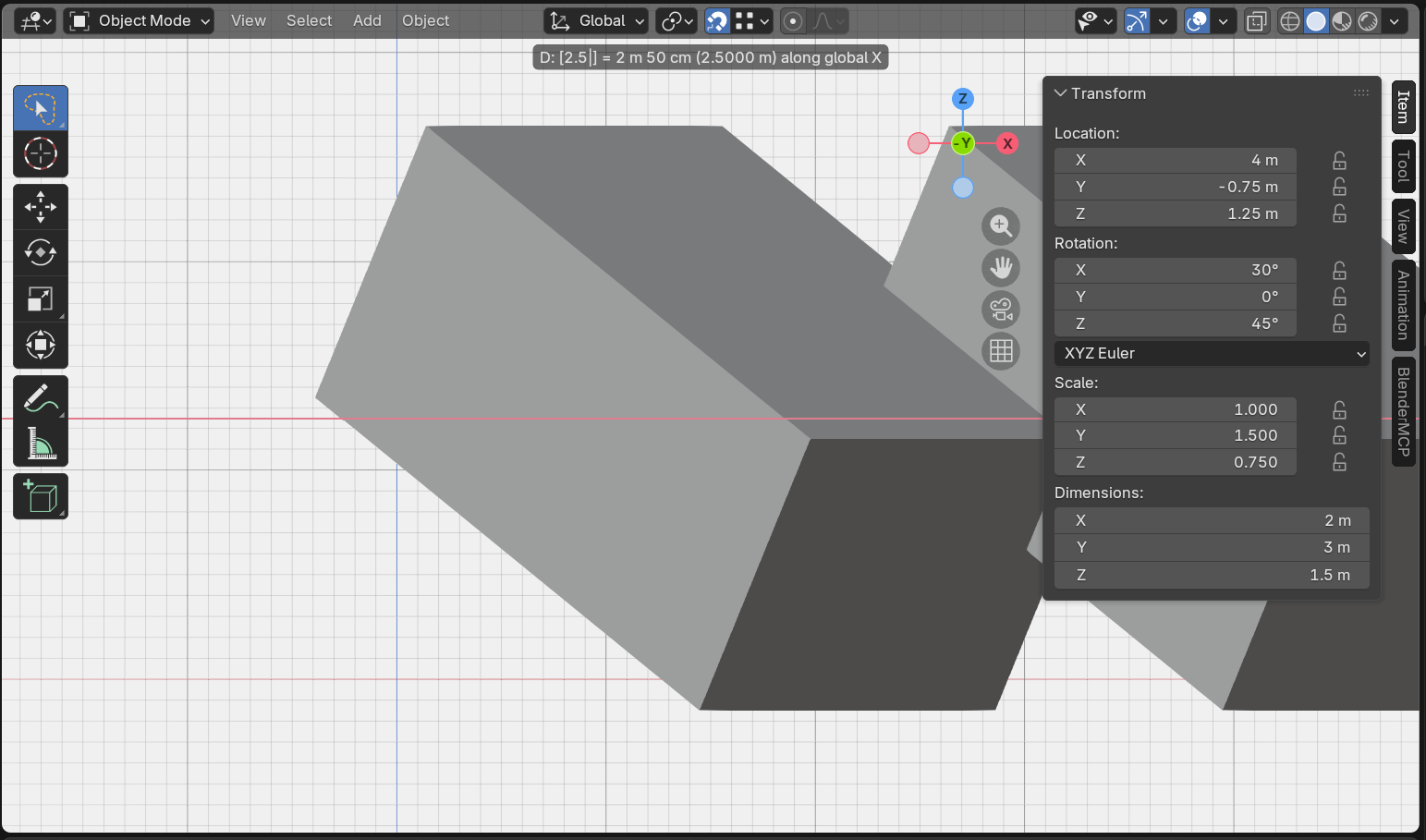Toggle Location X lock

tap(1339, 161)
